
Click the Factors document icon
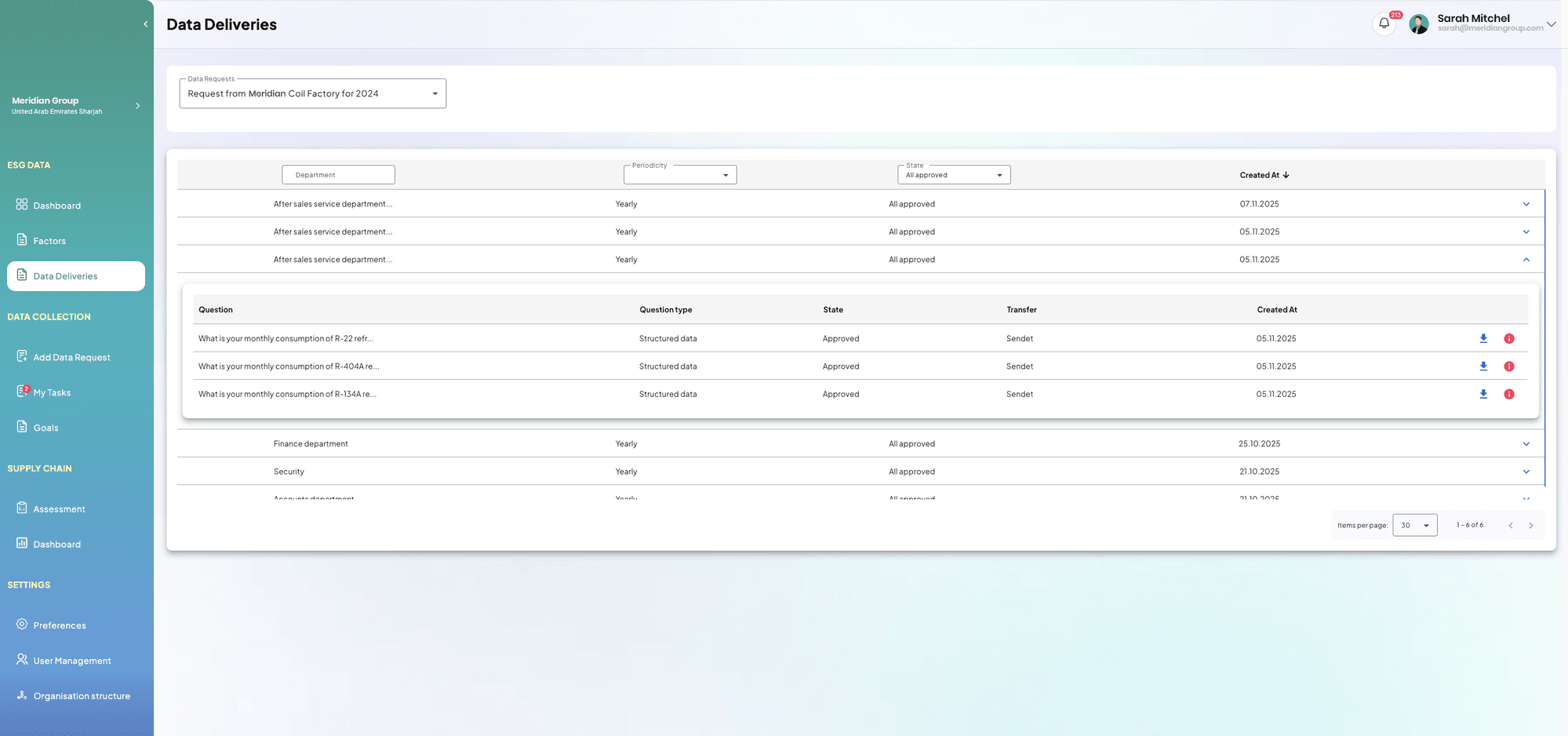[22, 239]
